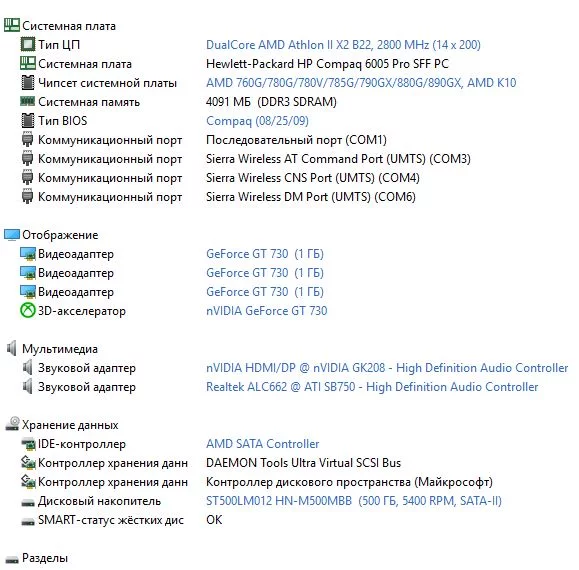Click the IDE-контроллер icon
Image resolution: width=579 pixels, height=570 pixels.
(x=28, y=444)
